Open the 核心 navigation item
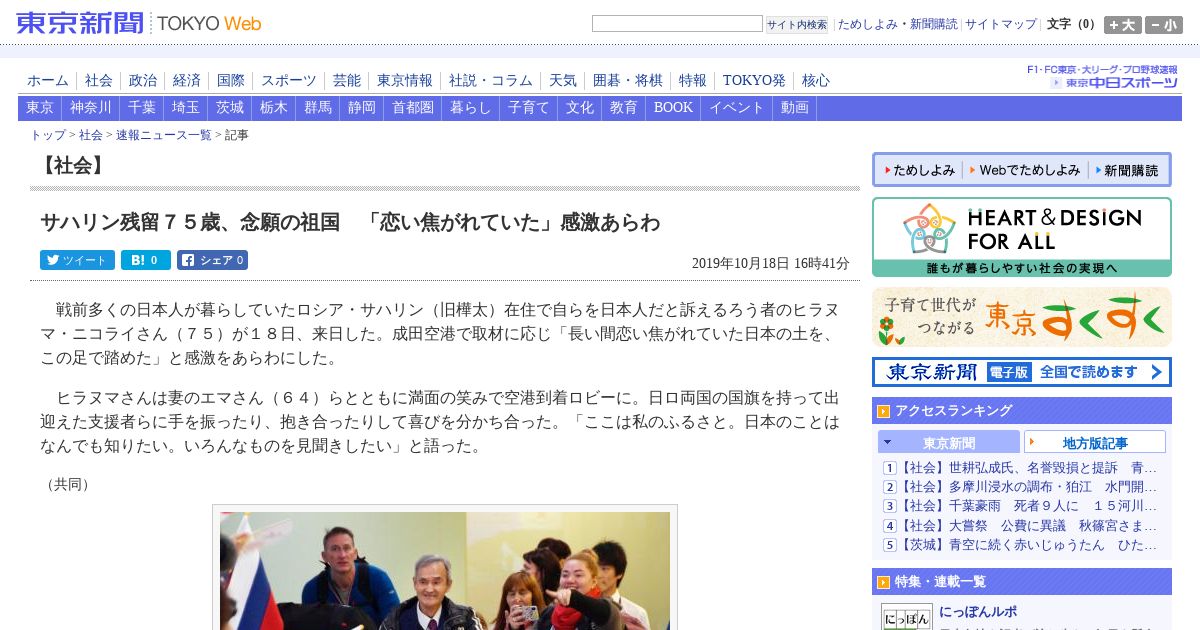 [x=816, y=81]
